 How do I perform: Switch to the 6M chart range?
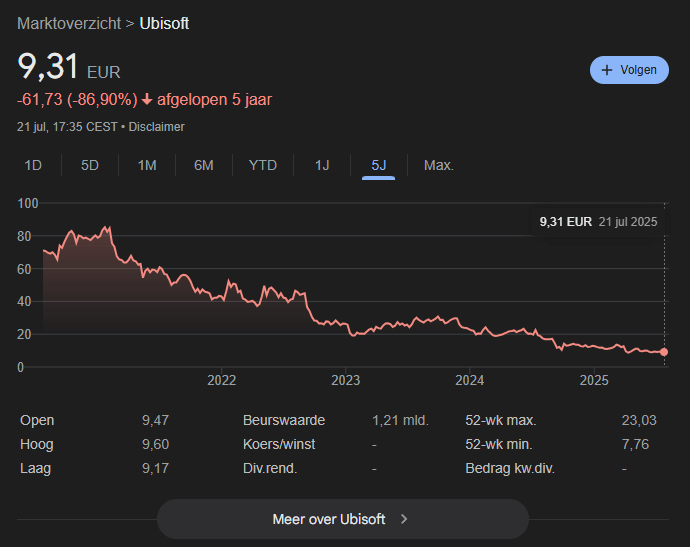204,165
